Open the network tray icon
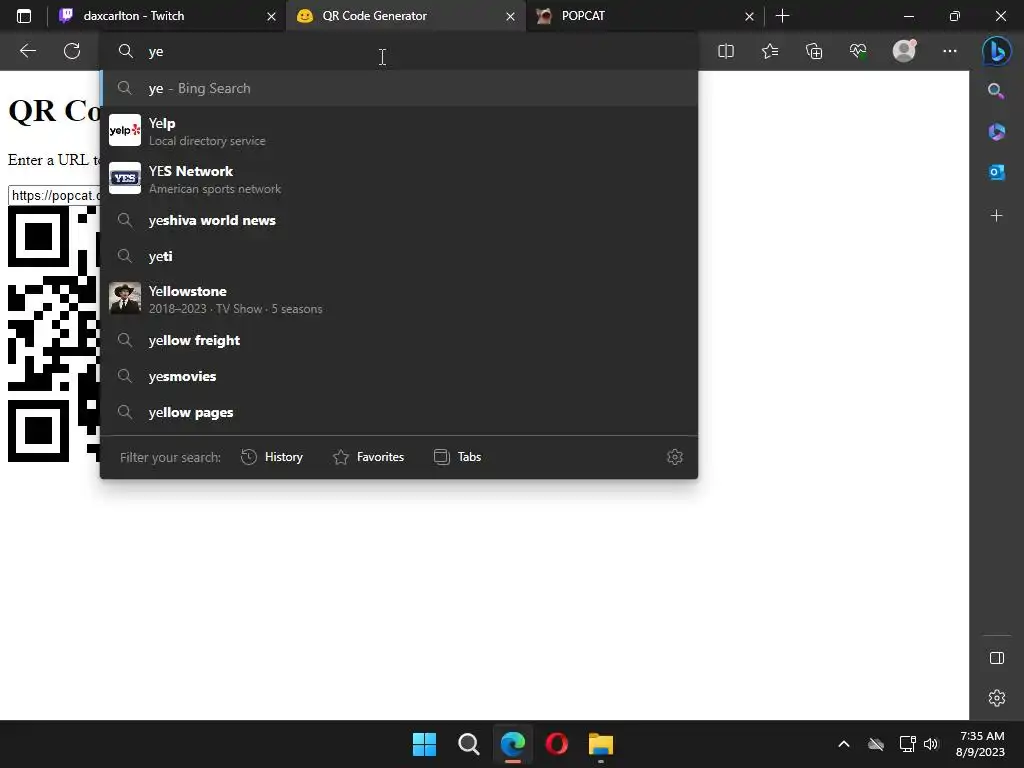 coord(906,744)
